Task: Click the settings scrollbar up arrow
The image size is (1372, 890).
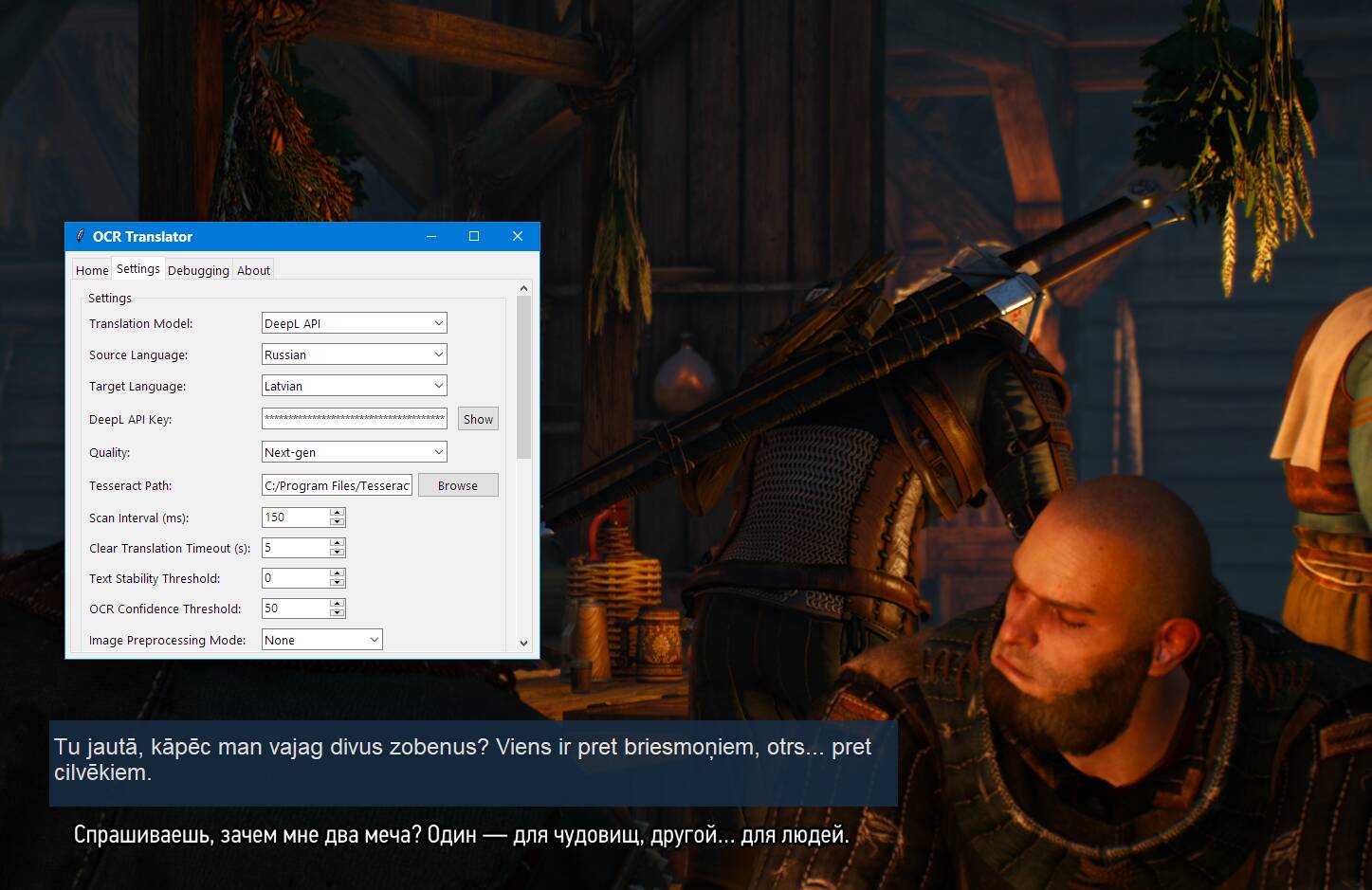Action: click(x=524, y=288)
